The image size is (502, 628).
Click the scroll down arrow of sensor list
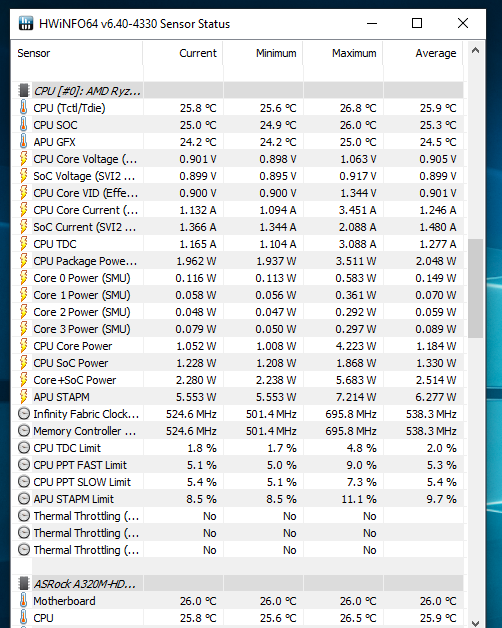[x=476, y=623]
